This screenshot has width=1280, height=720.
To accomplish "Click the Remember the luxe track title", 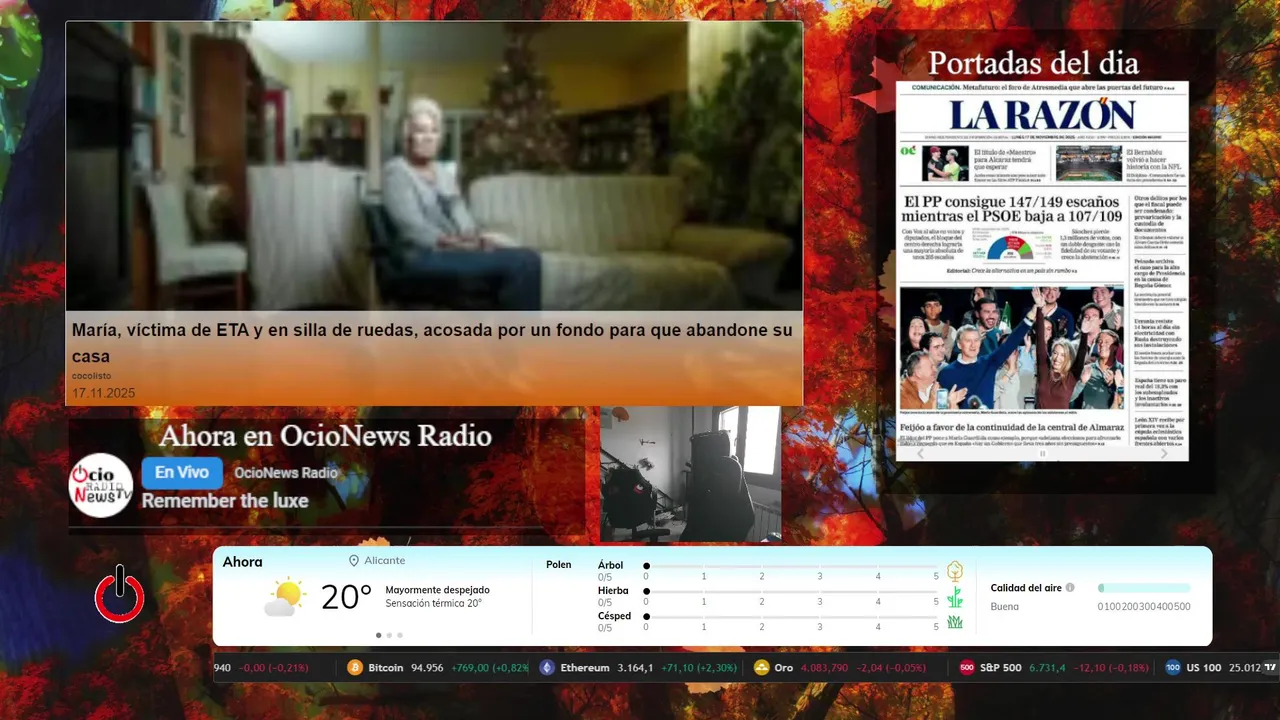I will [225, 501].
